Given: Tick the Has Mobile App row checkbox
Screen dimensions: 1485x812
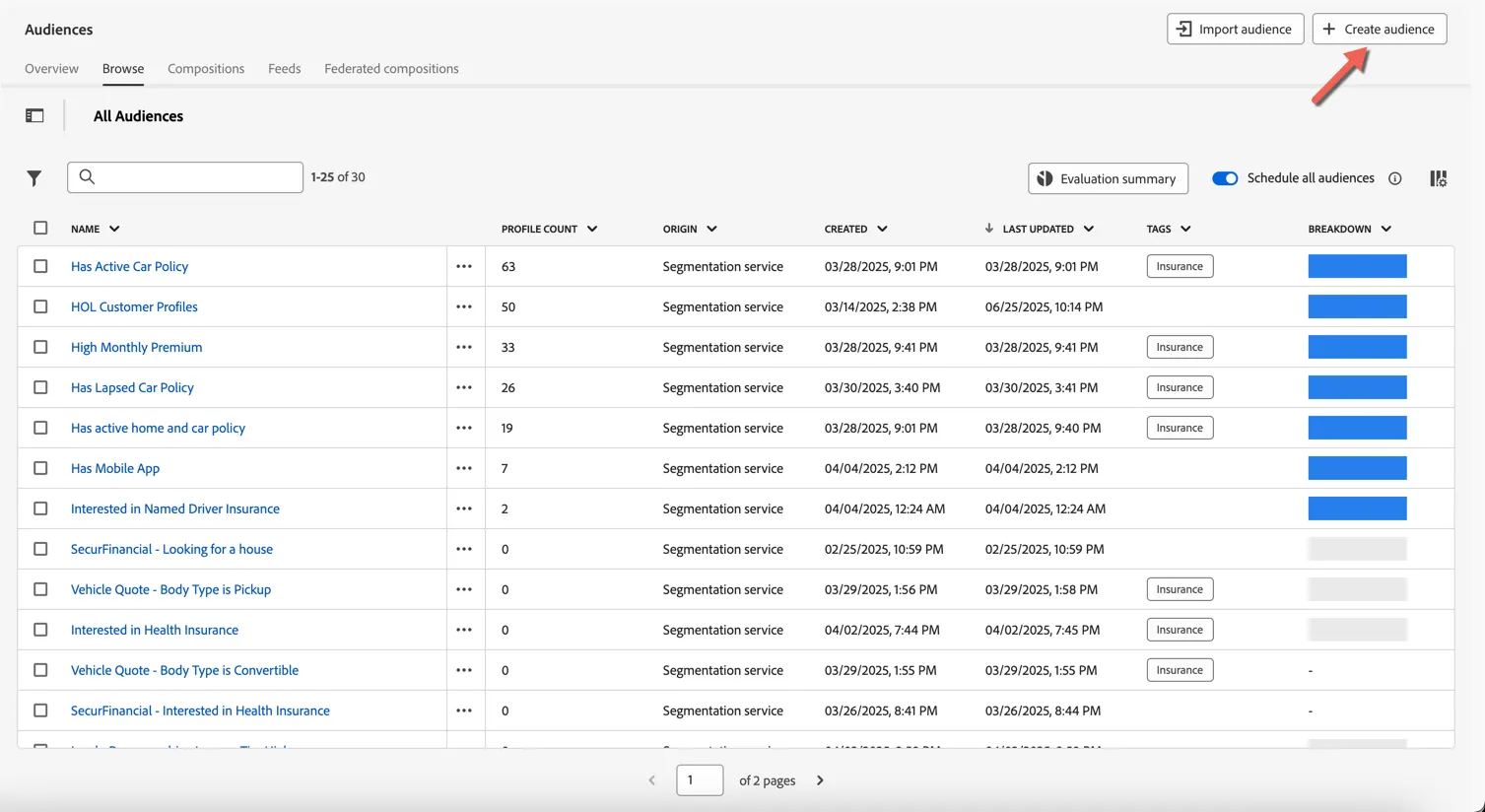Looking at the screenshot, I should pos(40,468).
